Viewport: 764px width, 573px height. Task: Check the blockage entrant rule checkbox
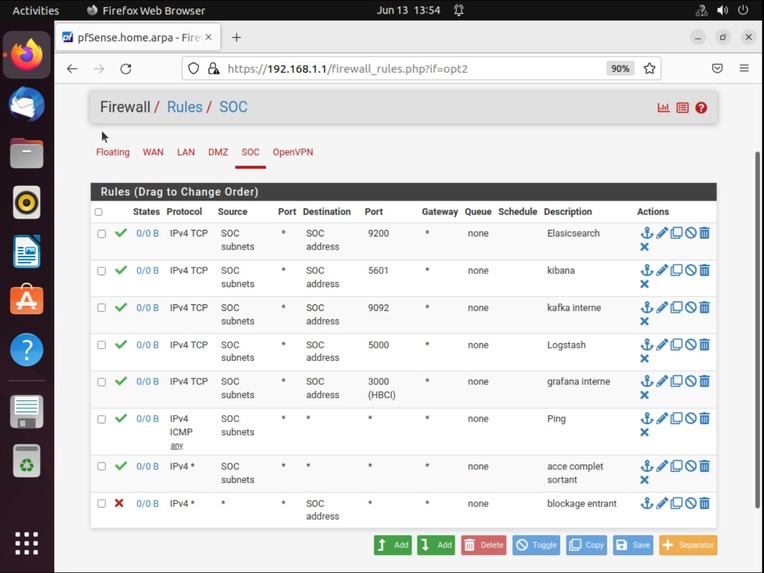point(101,503)
